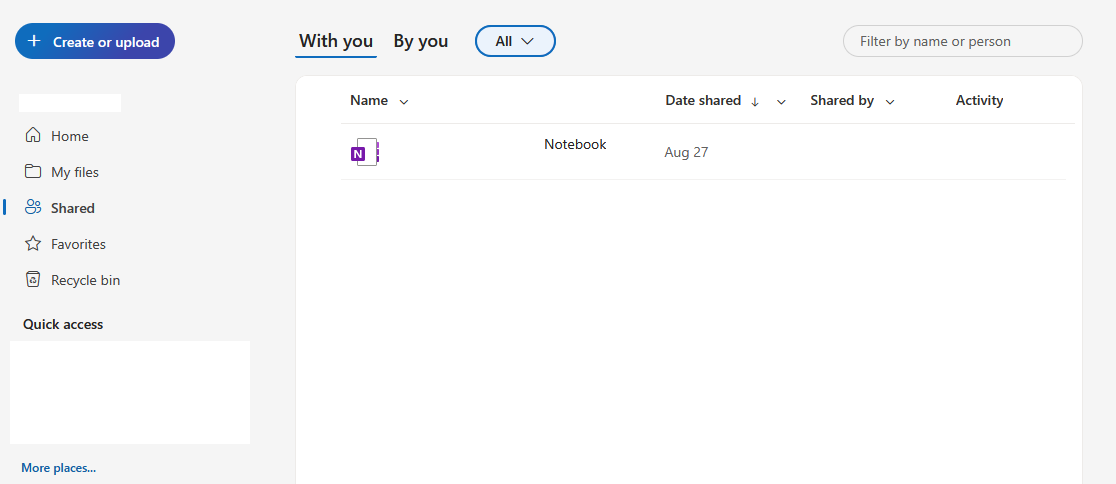Click the Favorites star icon
Image resolution: width=1116 pixels, height=484 pixels.
tap(33, 244)
